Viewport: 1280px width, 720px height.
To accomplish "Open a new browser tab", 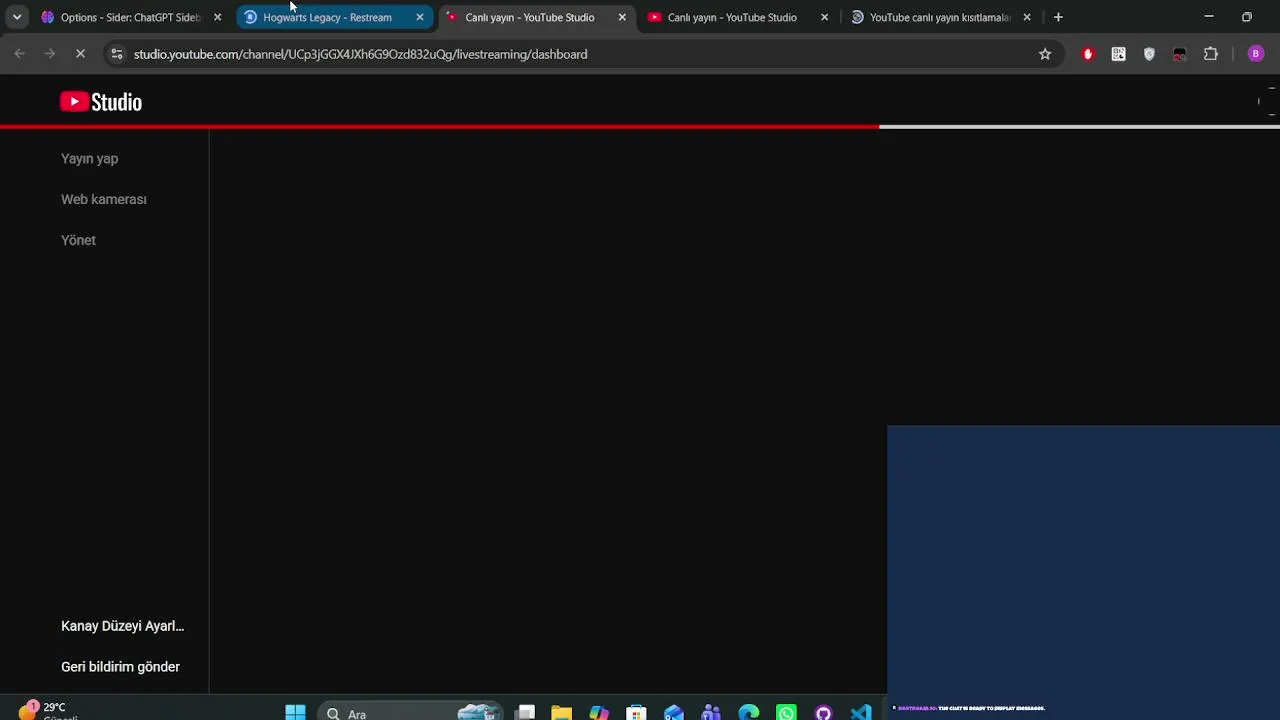I will (1058, 17).
